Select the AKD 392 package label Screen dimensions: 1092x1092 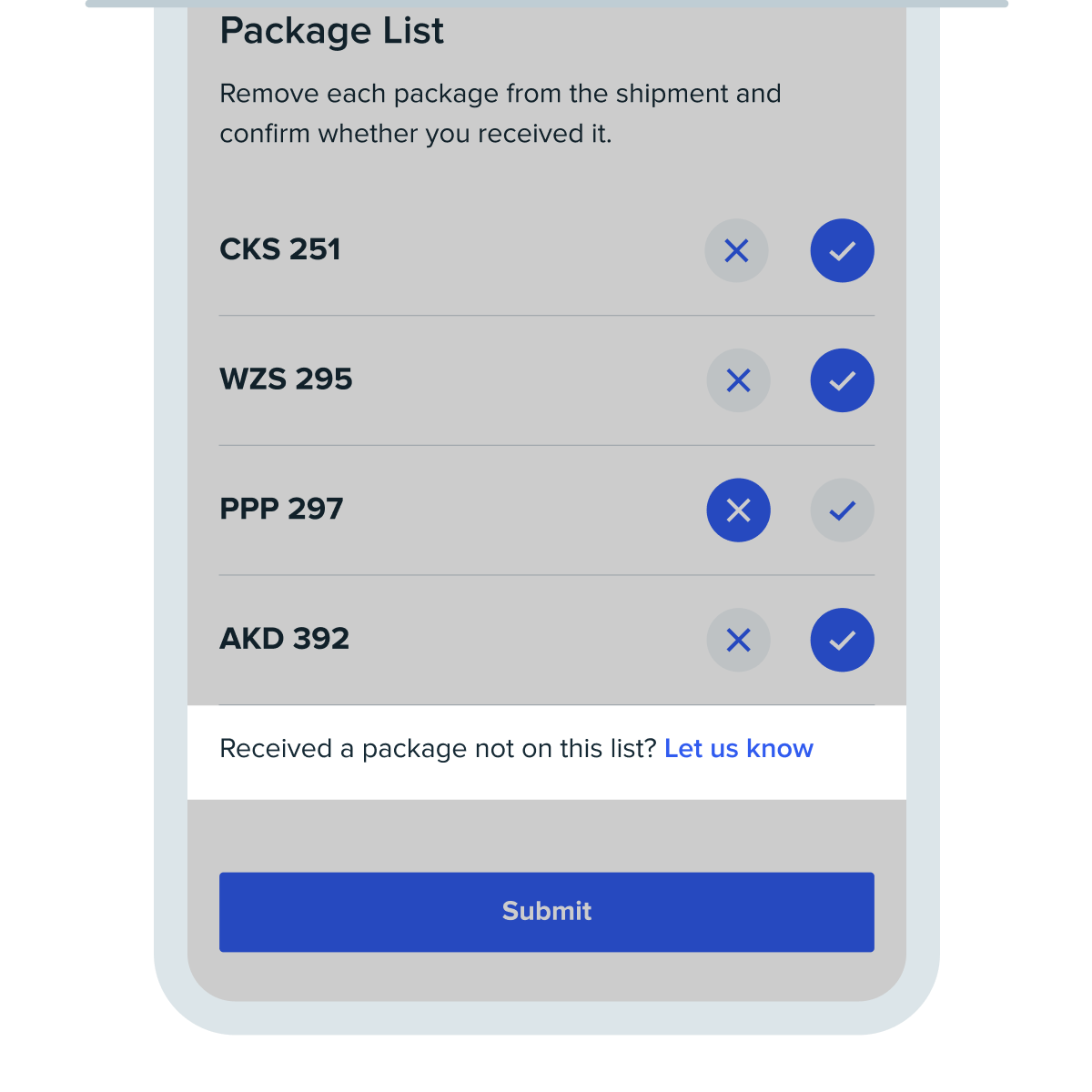[284, 639]
